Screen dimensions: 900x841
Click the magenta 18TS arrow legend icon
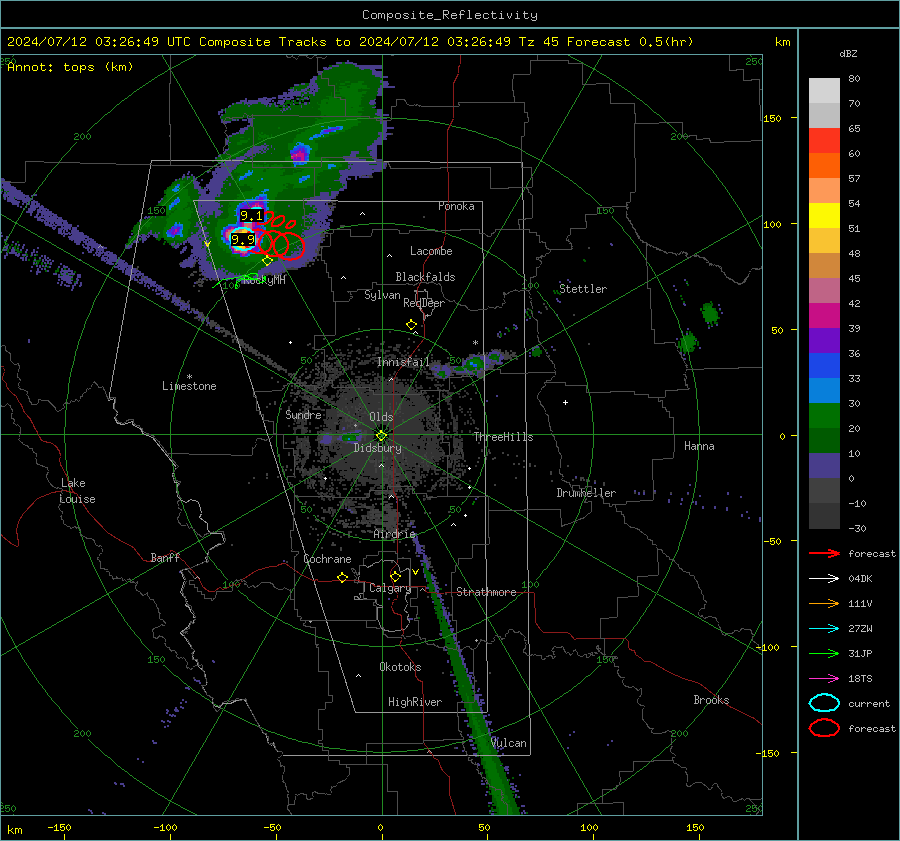(x=824, y=679)
